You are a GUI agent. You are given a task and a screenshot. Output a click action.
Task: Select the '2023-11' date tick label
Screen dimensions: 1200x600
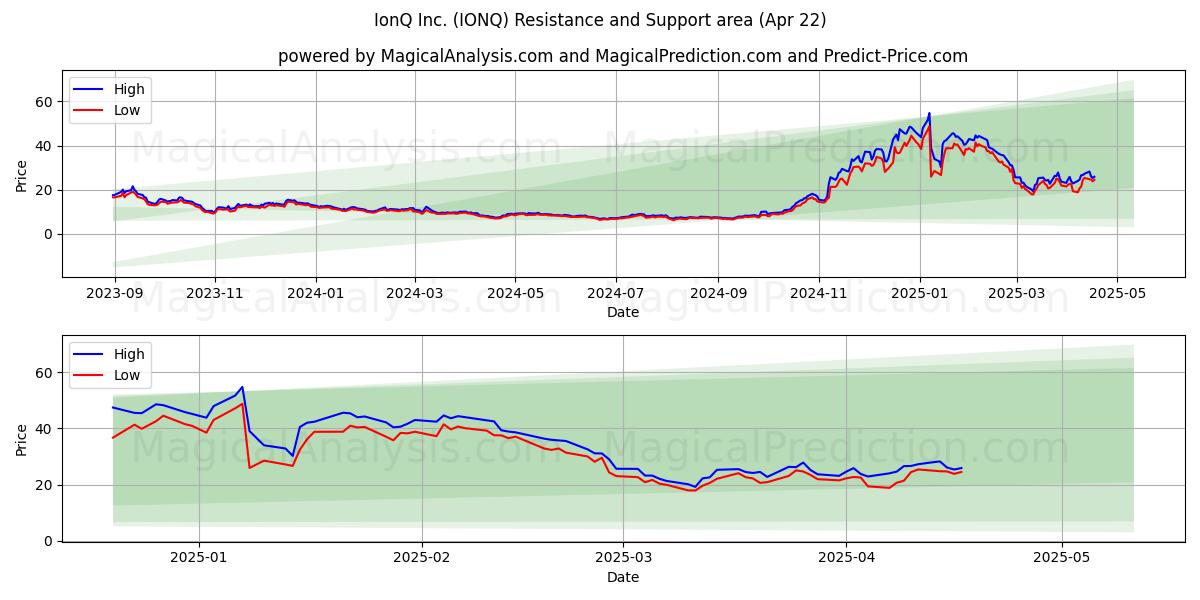click(x=215, y=293)
